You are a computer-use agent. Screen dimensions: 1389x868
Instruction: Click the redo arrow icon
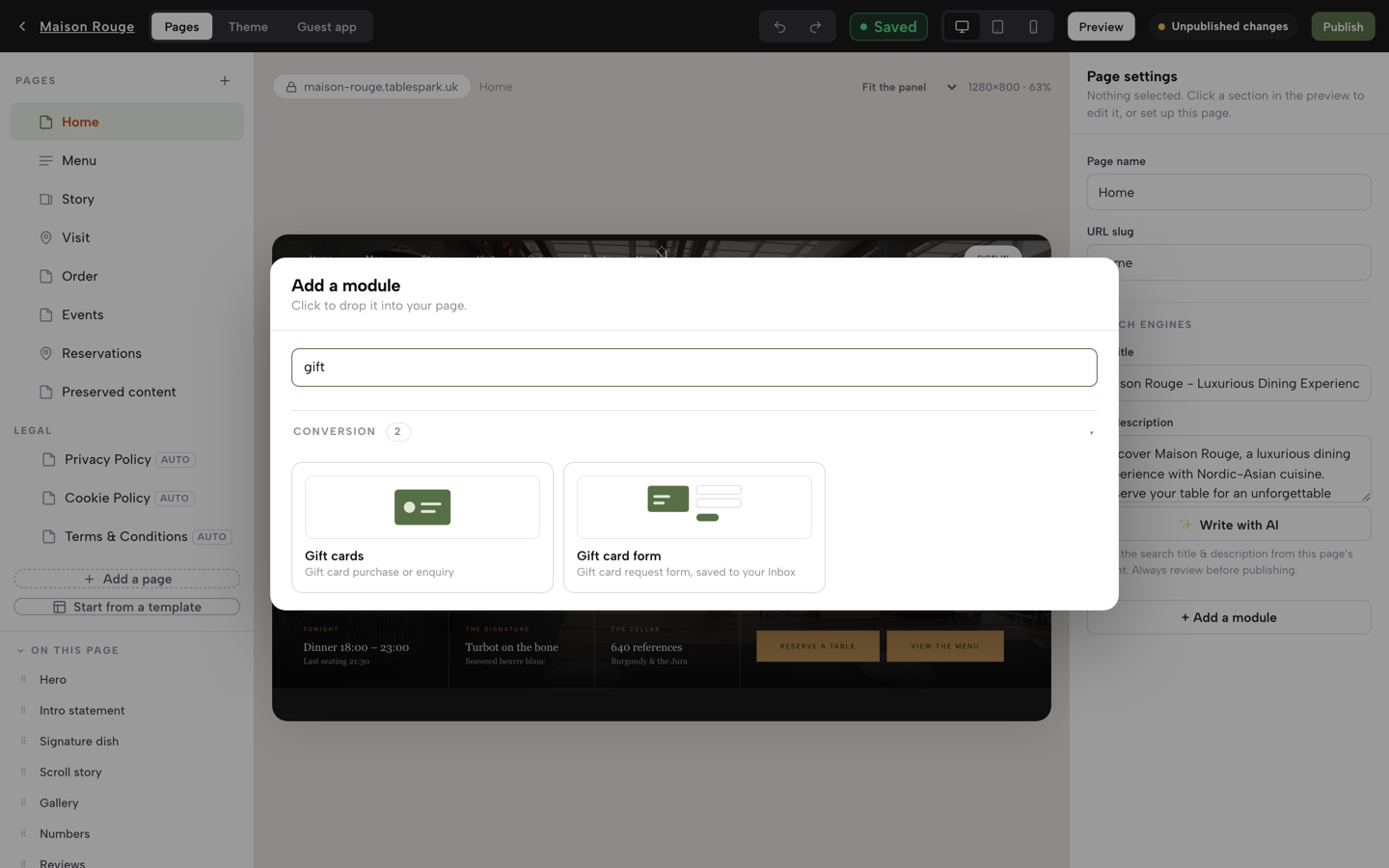tap(815, 27)
